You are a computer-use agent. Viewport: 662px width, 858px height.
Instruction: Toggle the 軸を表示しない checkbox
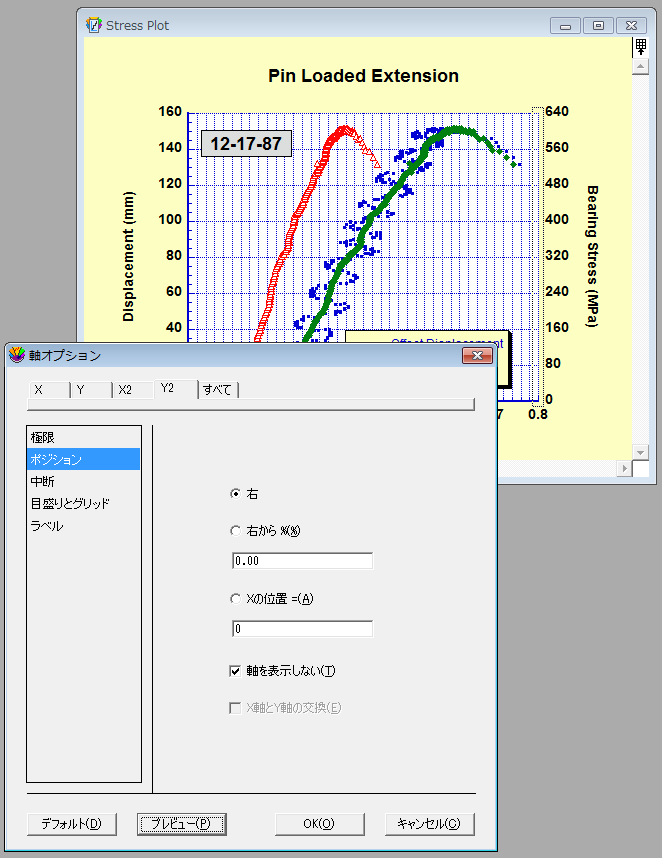point(235,671)
